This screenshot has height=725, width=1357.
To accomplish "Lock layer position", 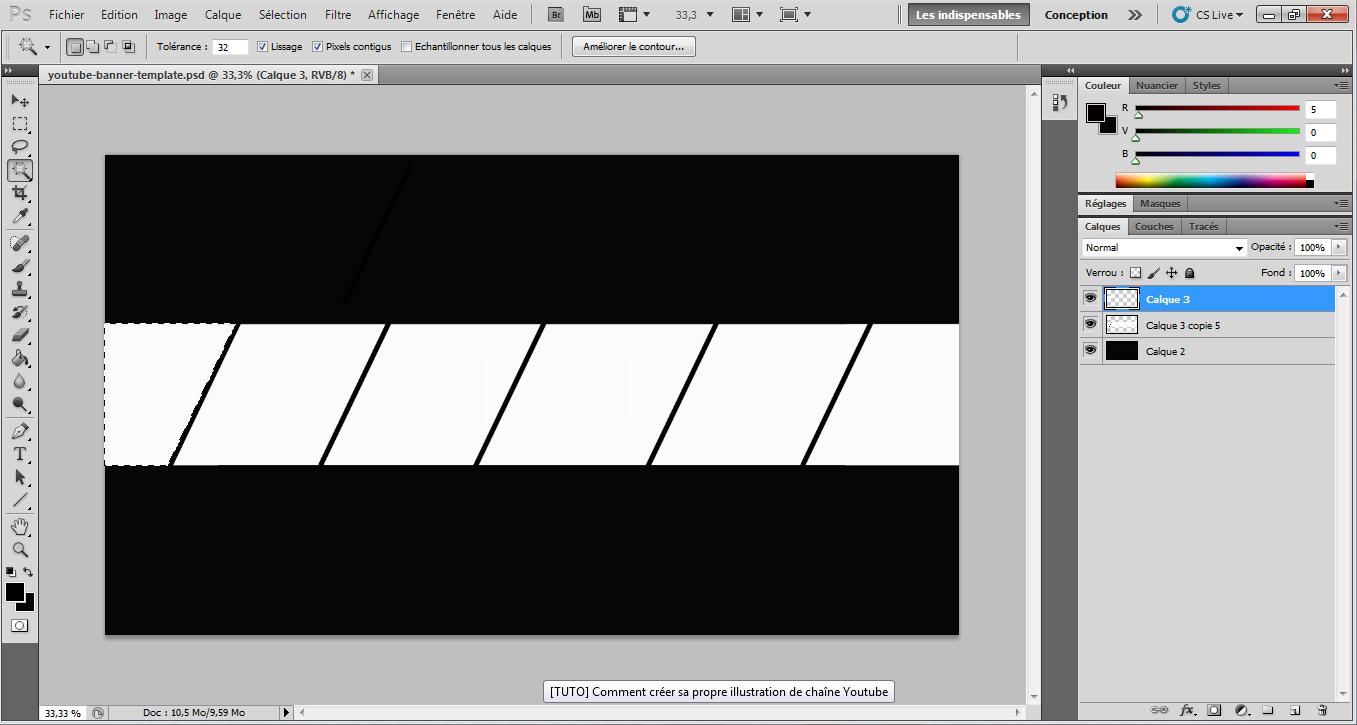I will point(1171,273).
